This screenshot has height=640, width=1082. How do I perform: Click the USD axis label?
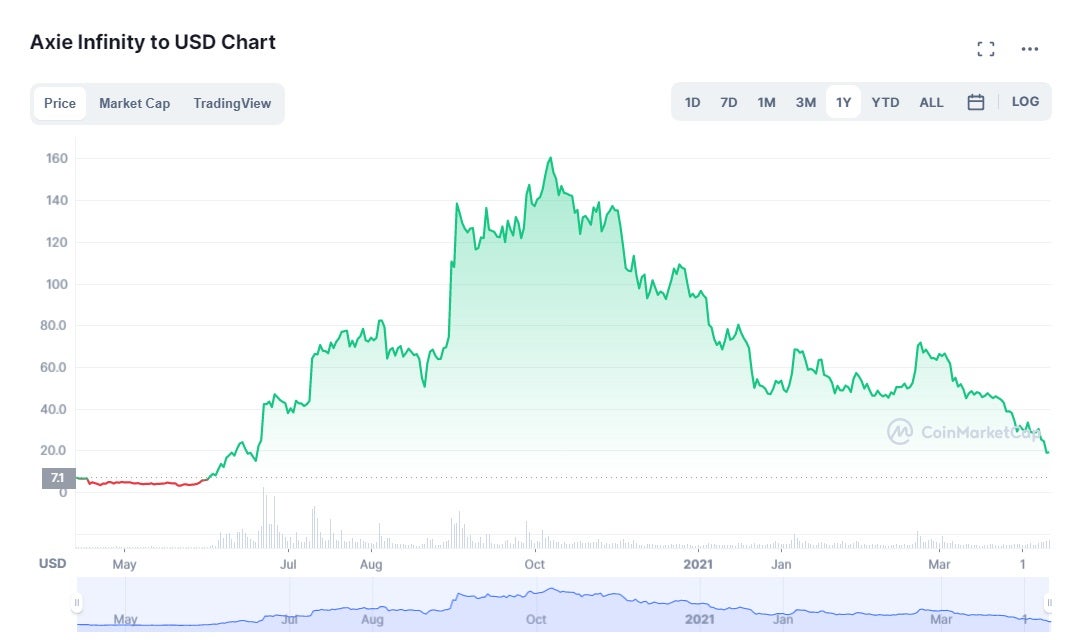[52, 563]
